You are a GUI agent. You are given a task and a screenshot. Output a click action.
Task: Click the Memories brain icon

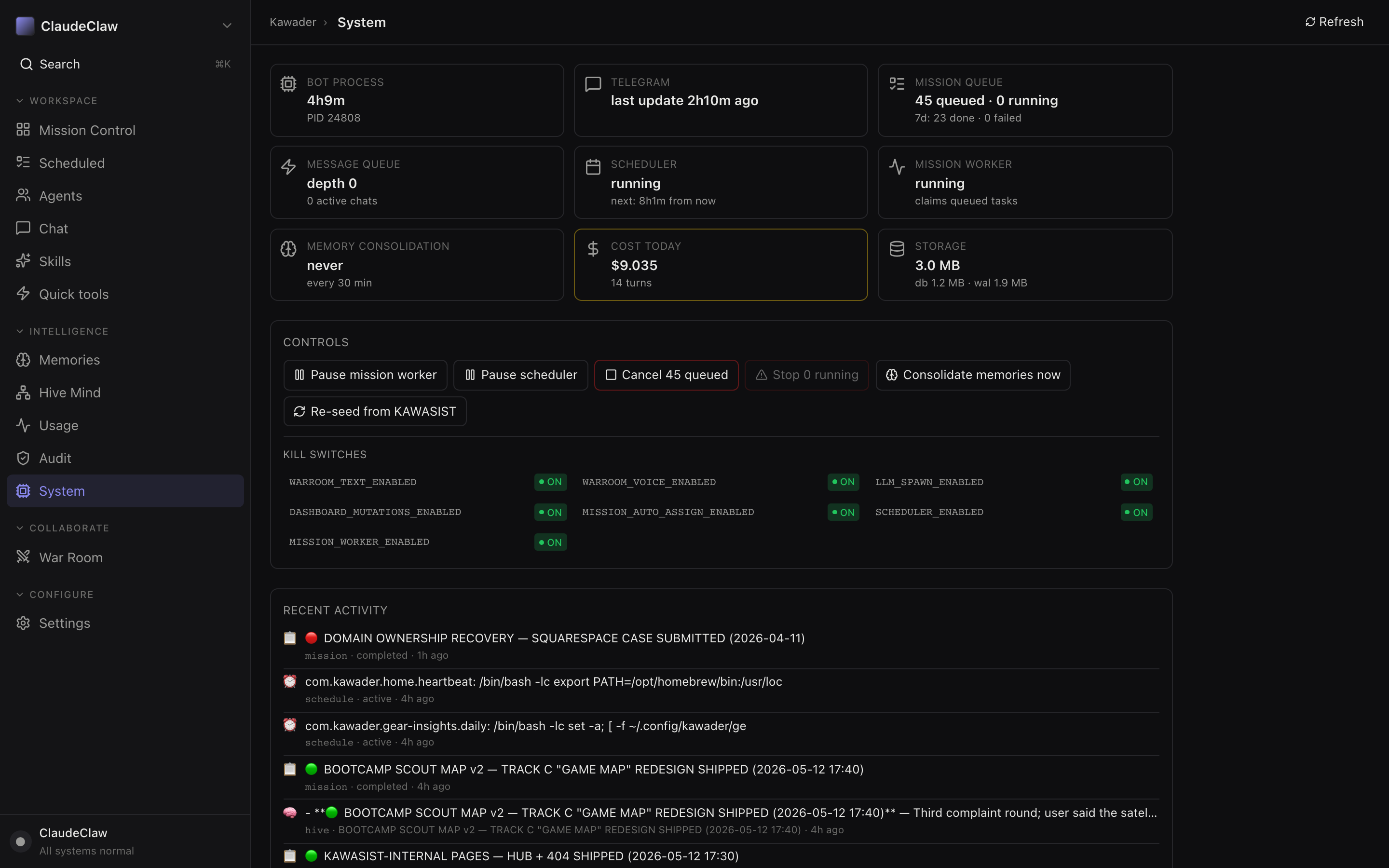click(x=23, y=359)
